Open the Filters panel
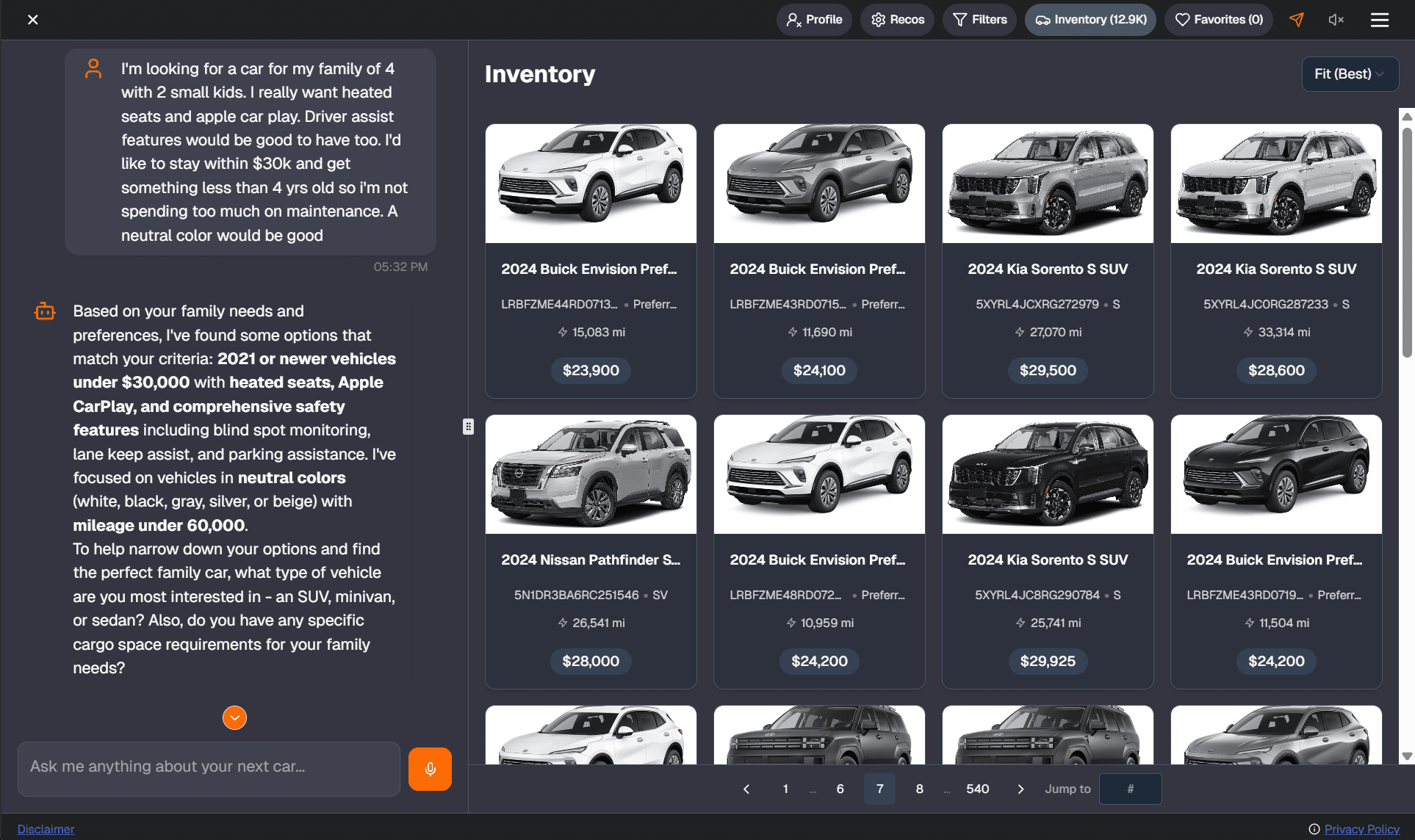 coord(979,20)
